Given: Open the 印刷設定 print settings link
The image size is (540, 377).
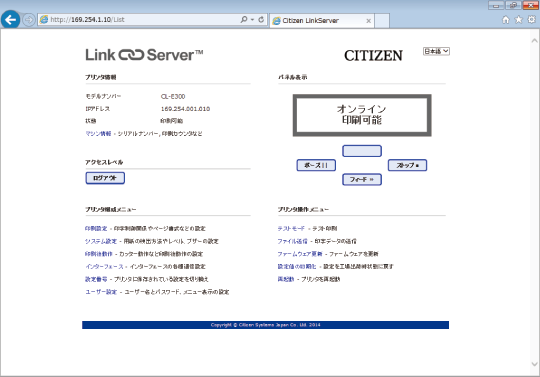Looking at the screenshot, I should coord(96,228).
